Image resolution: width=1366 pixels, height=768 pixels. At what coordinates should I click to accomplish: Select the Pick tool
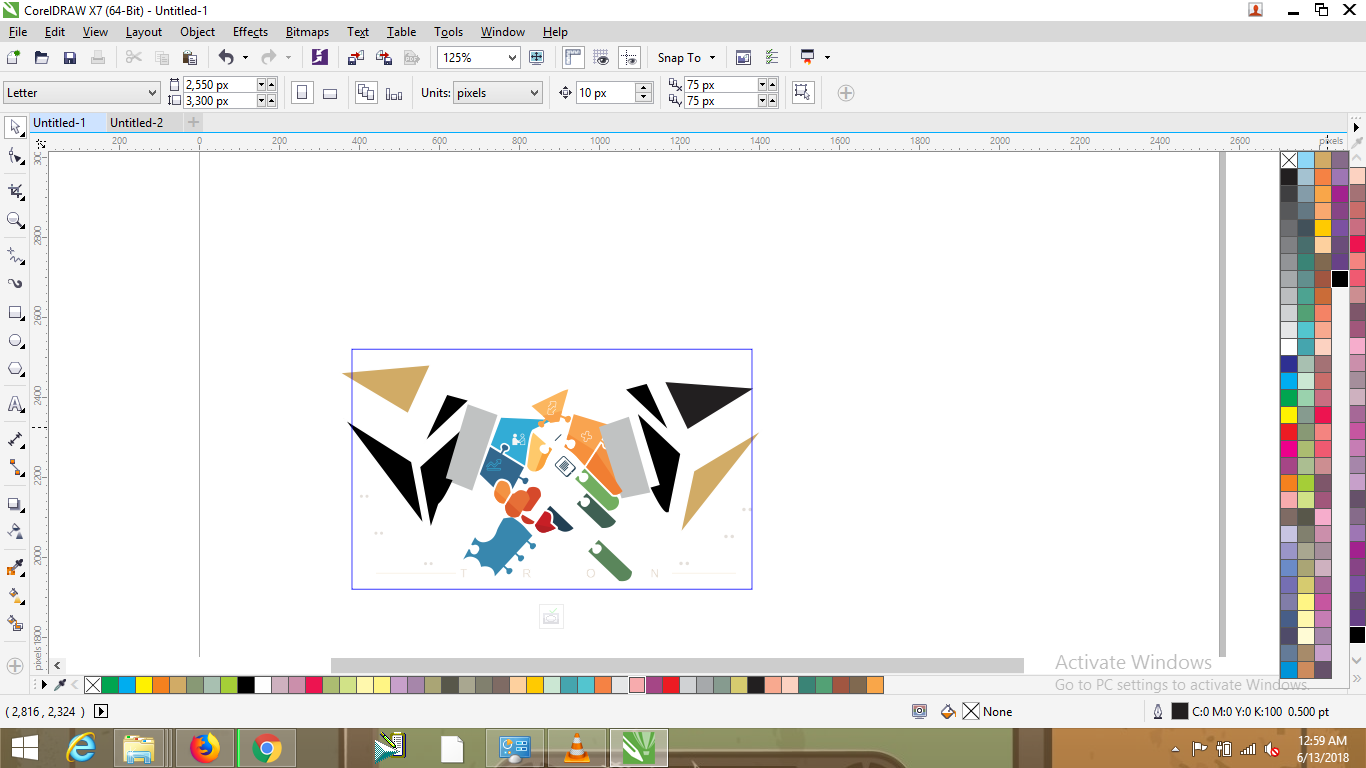(14, 128)
